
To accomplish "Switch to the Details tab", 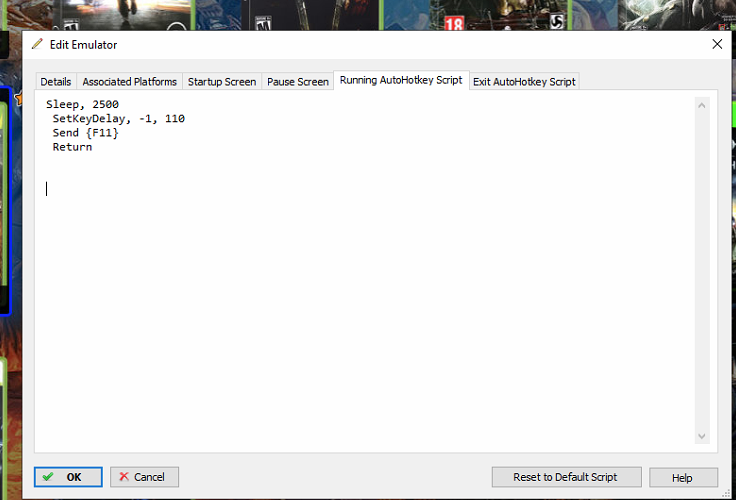I will [x=56, y=82].
